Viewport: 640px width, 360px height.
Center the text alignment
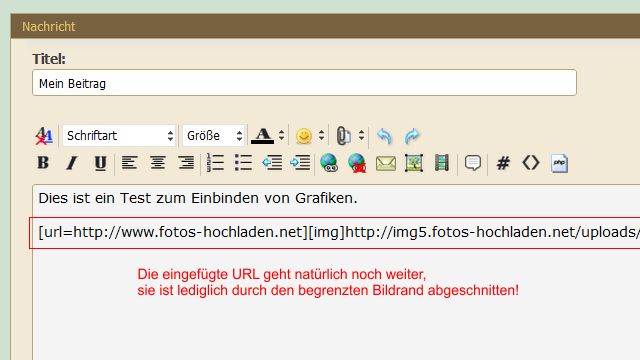(x=158, y=163)
